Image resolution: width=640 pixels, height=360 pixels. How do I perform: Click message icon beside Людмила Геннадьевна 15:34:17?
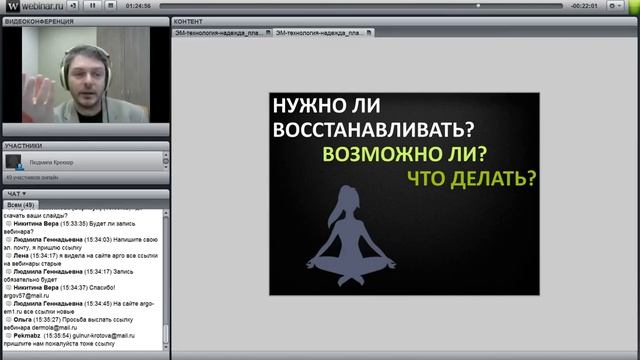[x=8, y=271]
